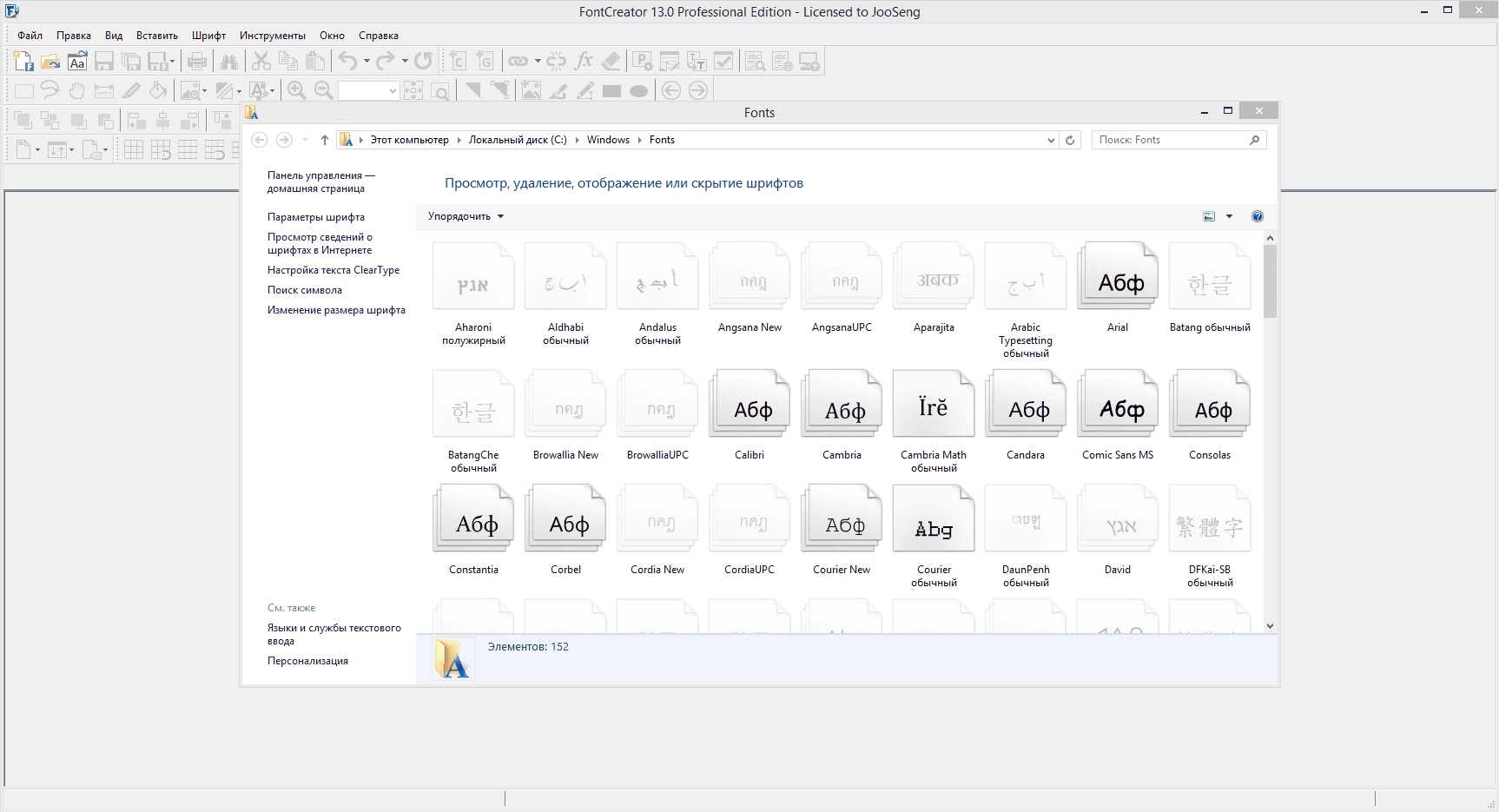The height and width of the screenshot is (812, 1499).
Task: Open the Шрифт menu
Action: [x=209, y=36]
